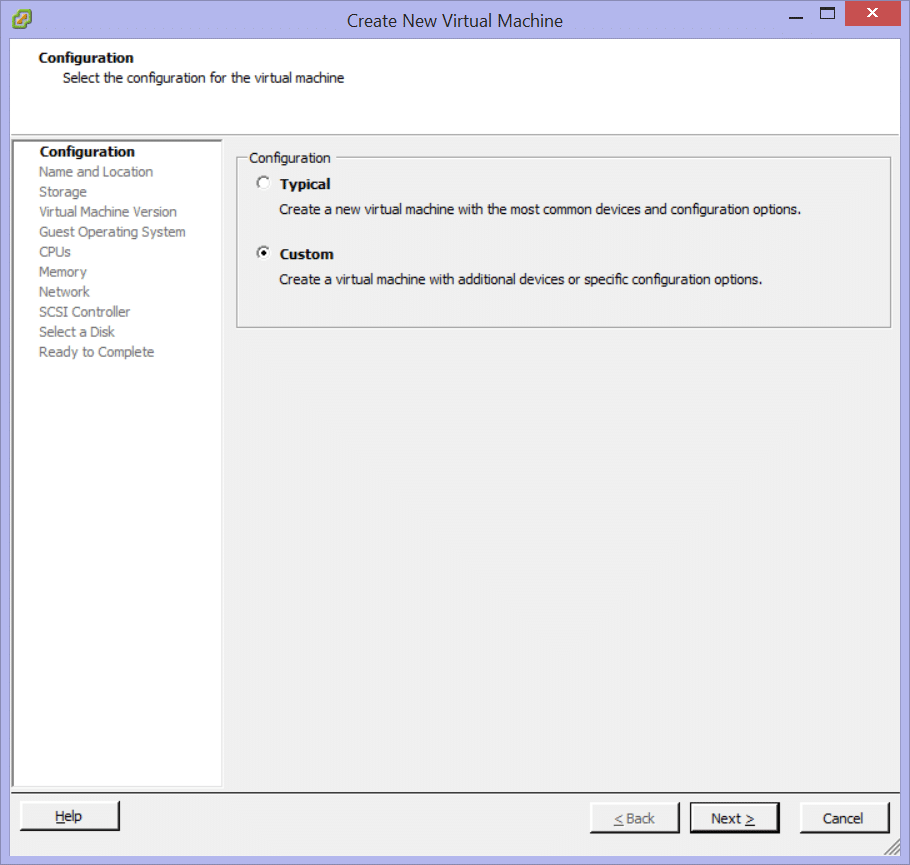Image resolution: width=910 pixels, height=865 pixels.
Task: Open Help for this wizard
Action: tap(69, 816)
